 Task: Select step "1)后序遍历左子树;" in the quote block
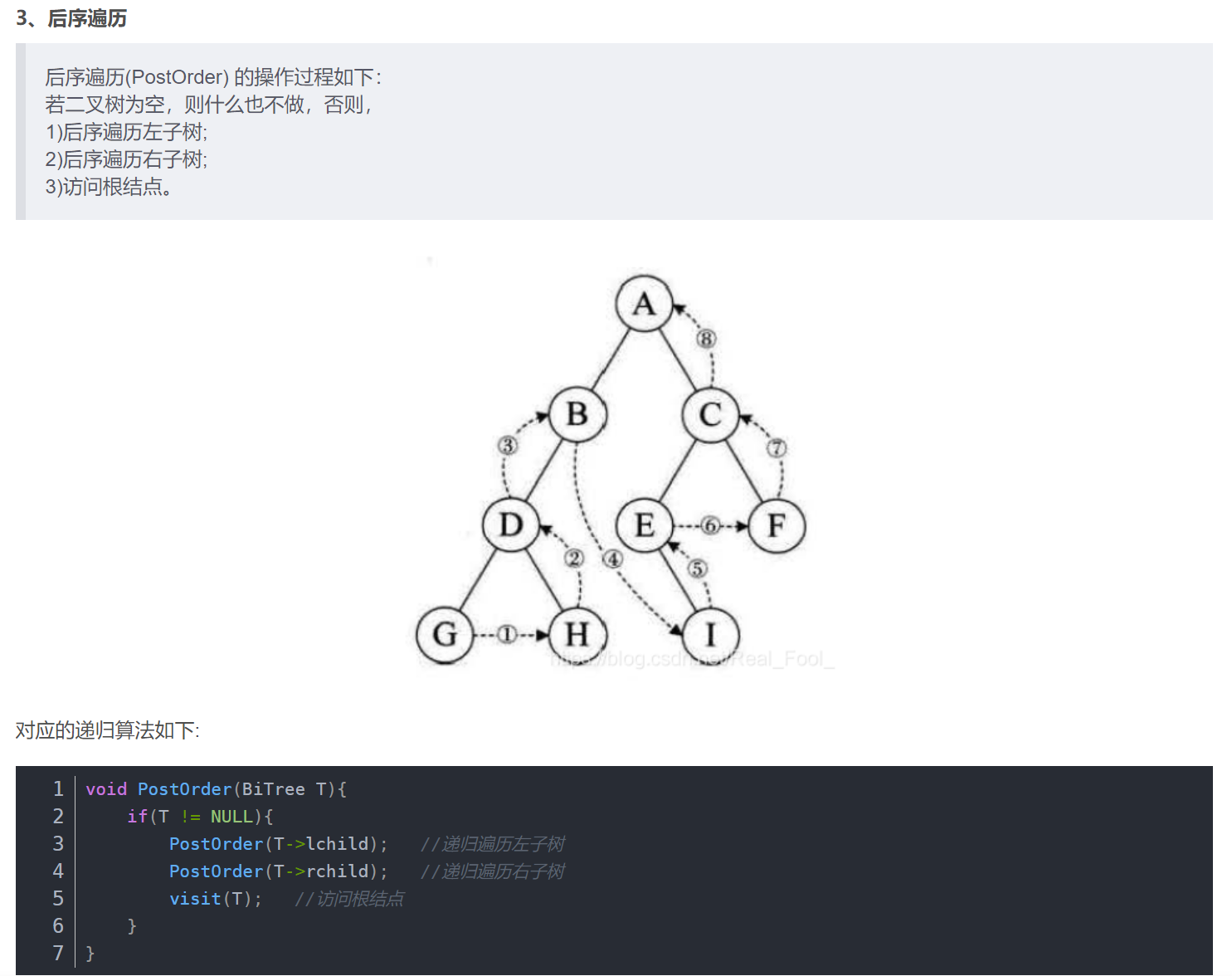(126, 132)
